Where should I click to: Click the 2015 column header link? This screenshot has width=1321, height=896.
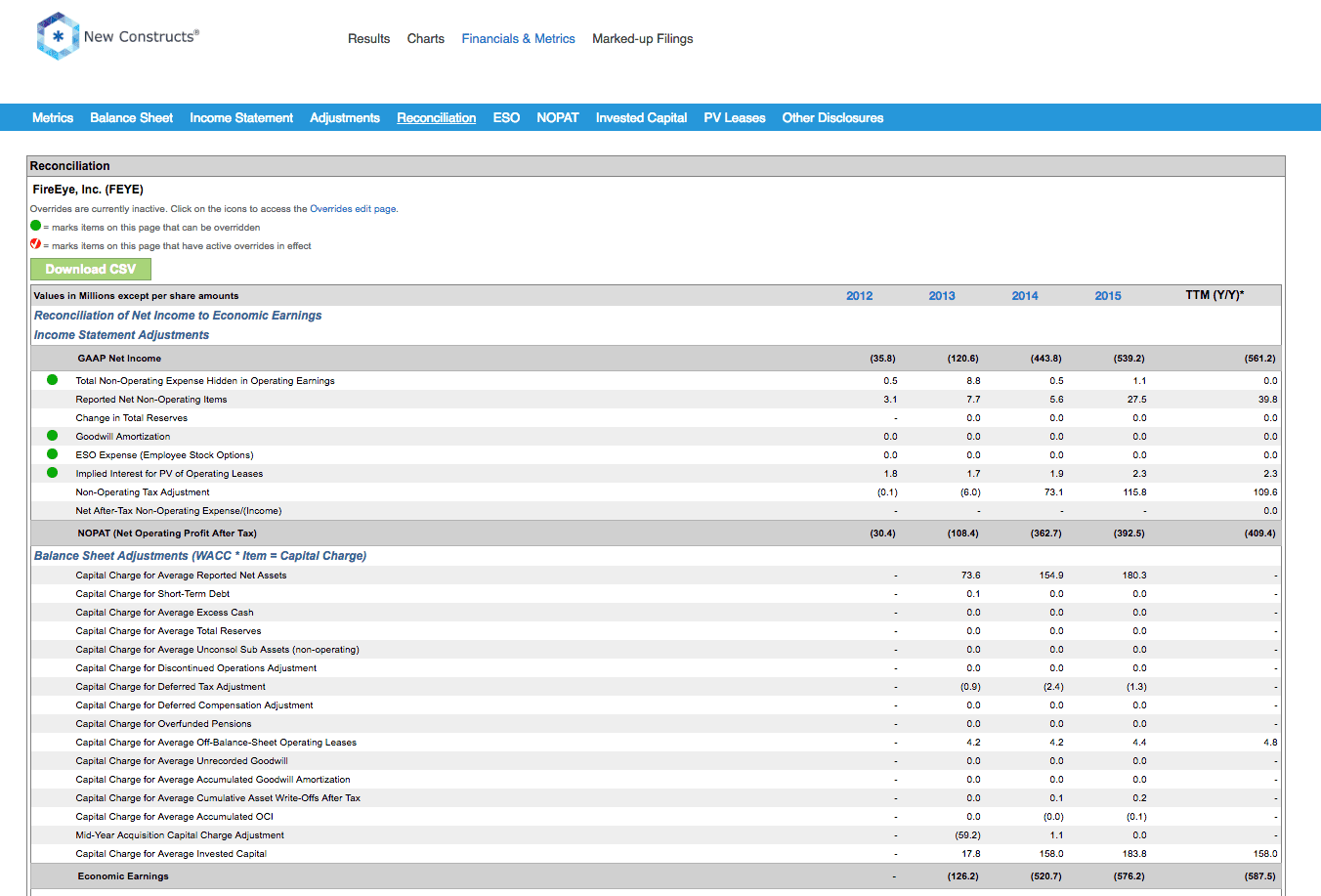coord(1108,295)
